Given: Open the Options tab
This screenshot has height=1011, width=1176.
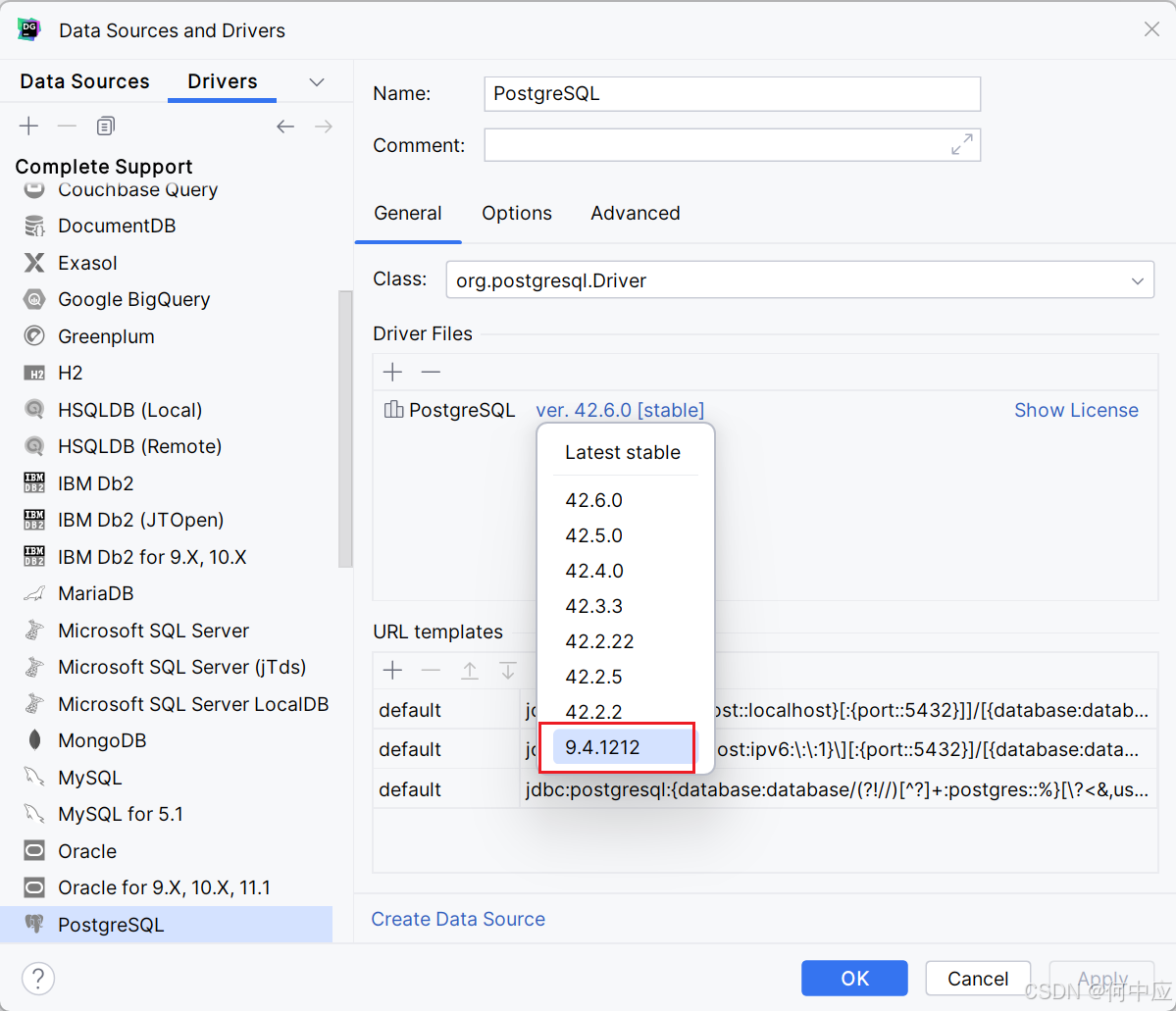Looking at the screenshot, I should (x=517, y=213).
